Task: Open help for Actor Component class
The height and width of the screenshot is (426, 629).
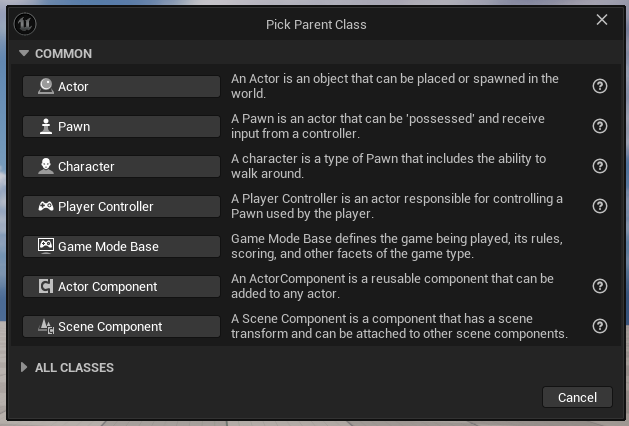Action: (x=600, y=286)
